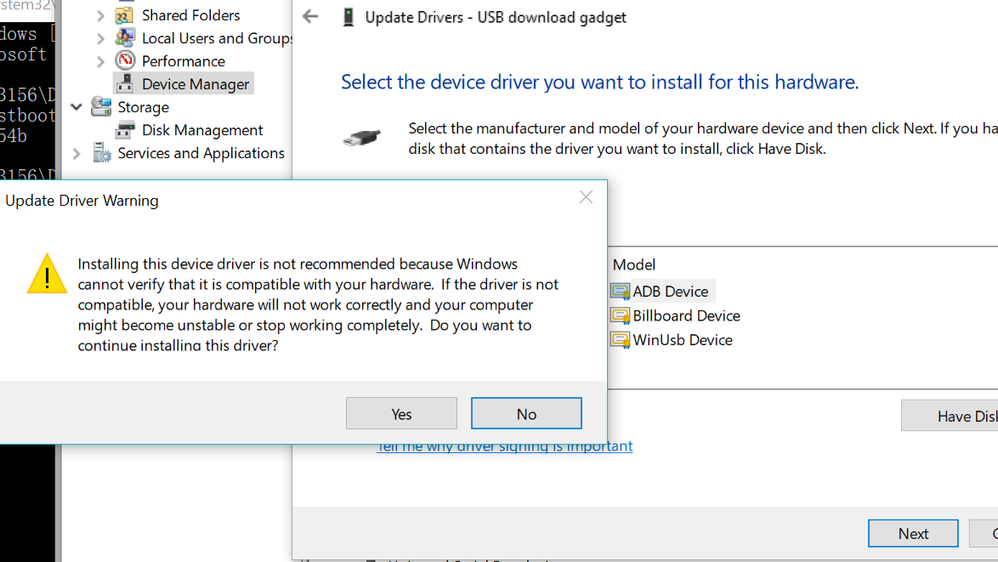Viewport: 998px width, 562px height.
Task: Click the Services and Applications icon
Action: [x=101, y=153]
